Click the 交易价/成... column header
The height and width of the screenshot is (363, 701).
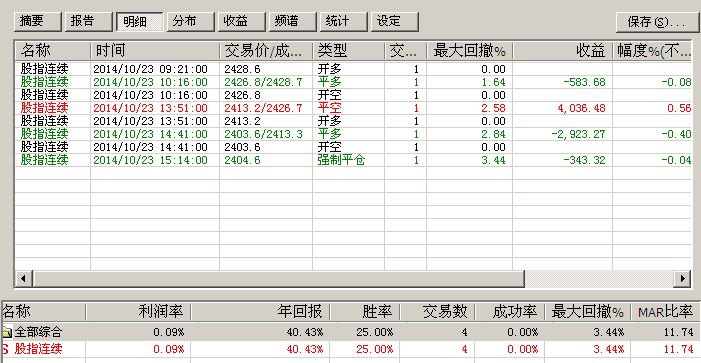pyautogui.click(x=266, y=51)
